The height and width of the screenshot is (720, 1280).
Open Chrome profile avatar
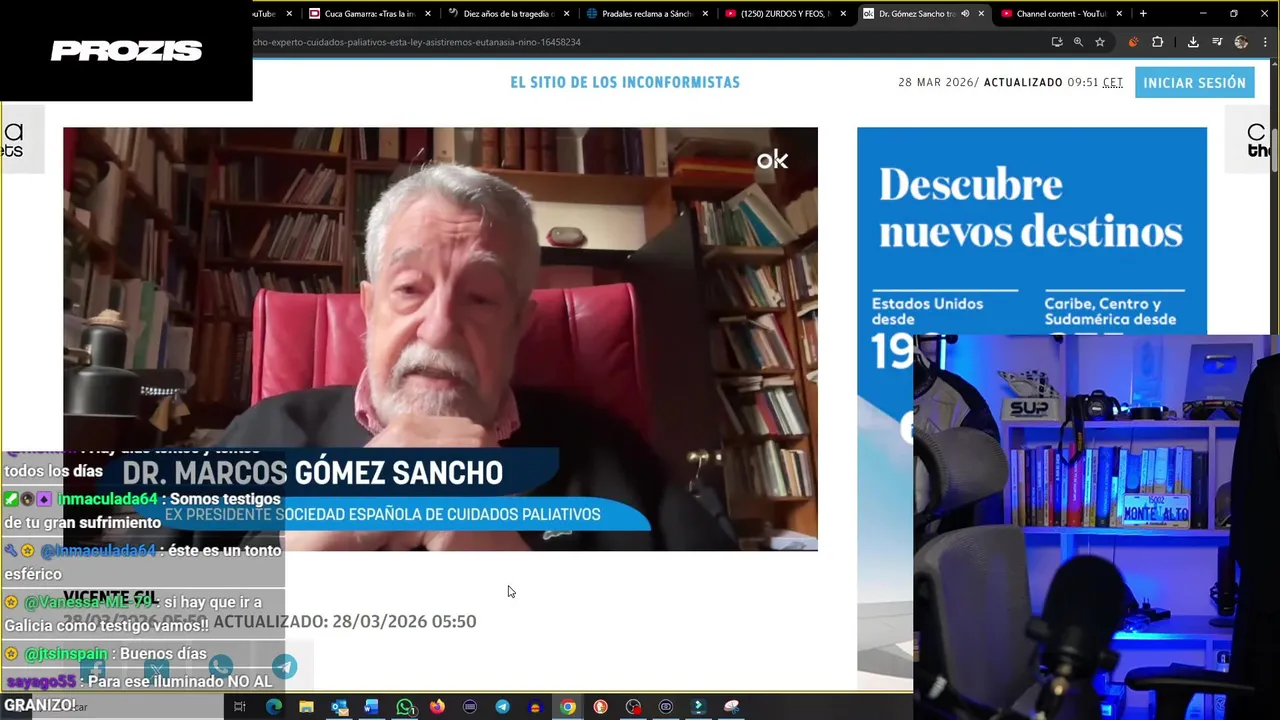1241,42
